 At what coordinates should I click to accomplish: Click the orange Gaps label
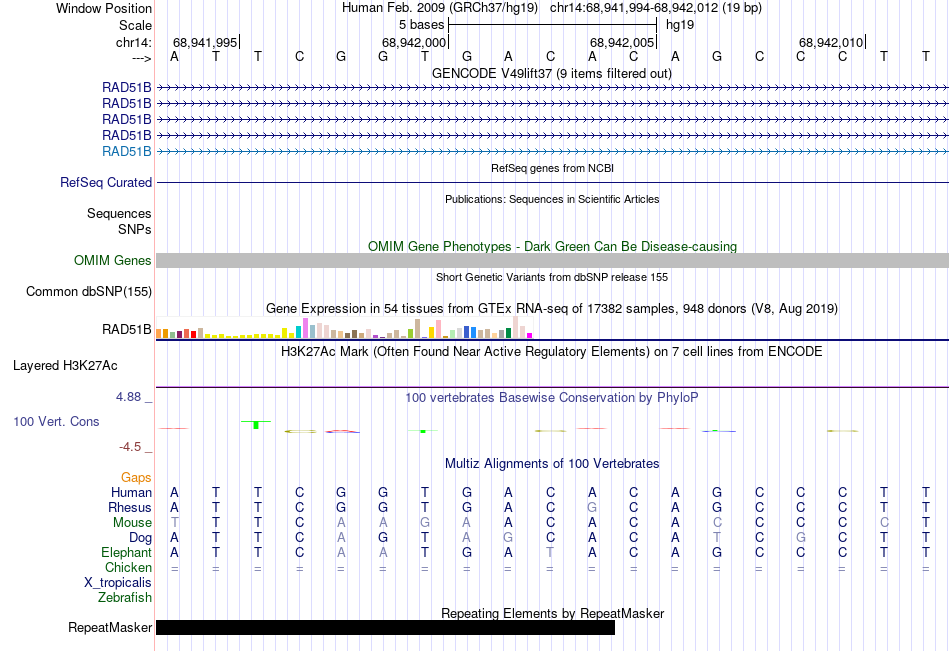point(136,478)
